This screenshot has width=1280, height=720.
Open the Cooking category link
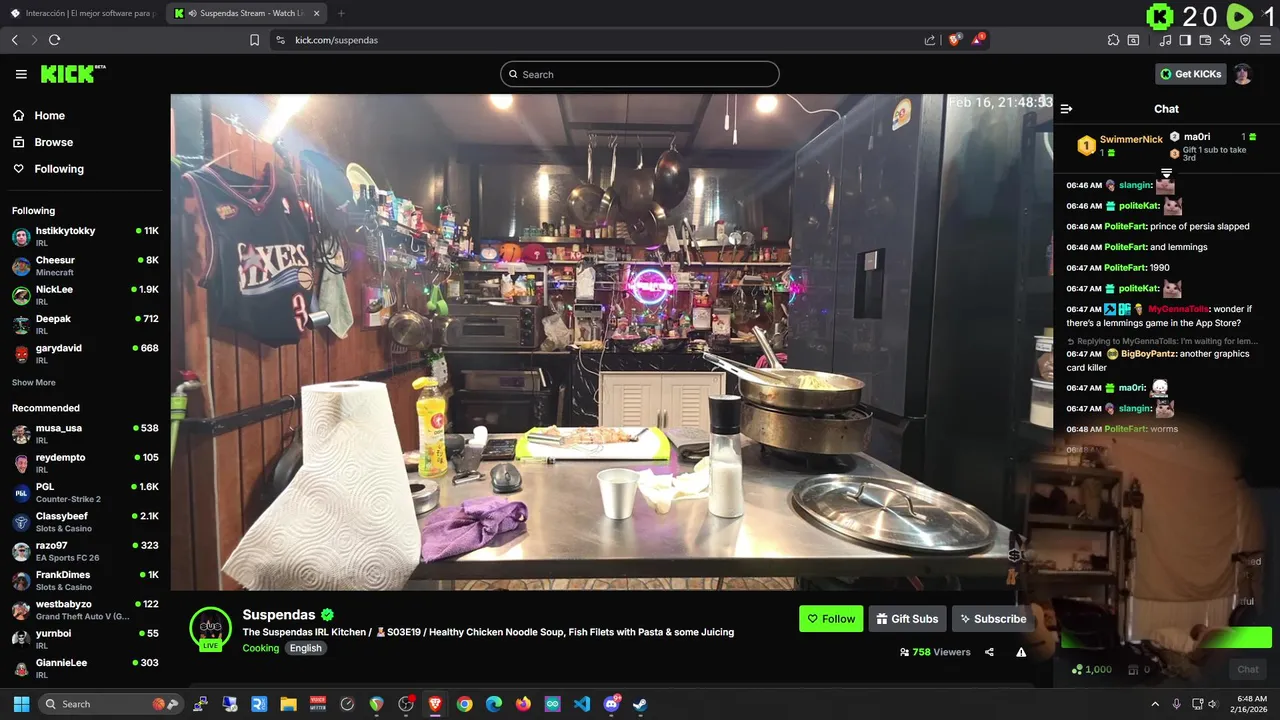click(x=261, y=648)
